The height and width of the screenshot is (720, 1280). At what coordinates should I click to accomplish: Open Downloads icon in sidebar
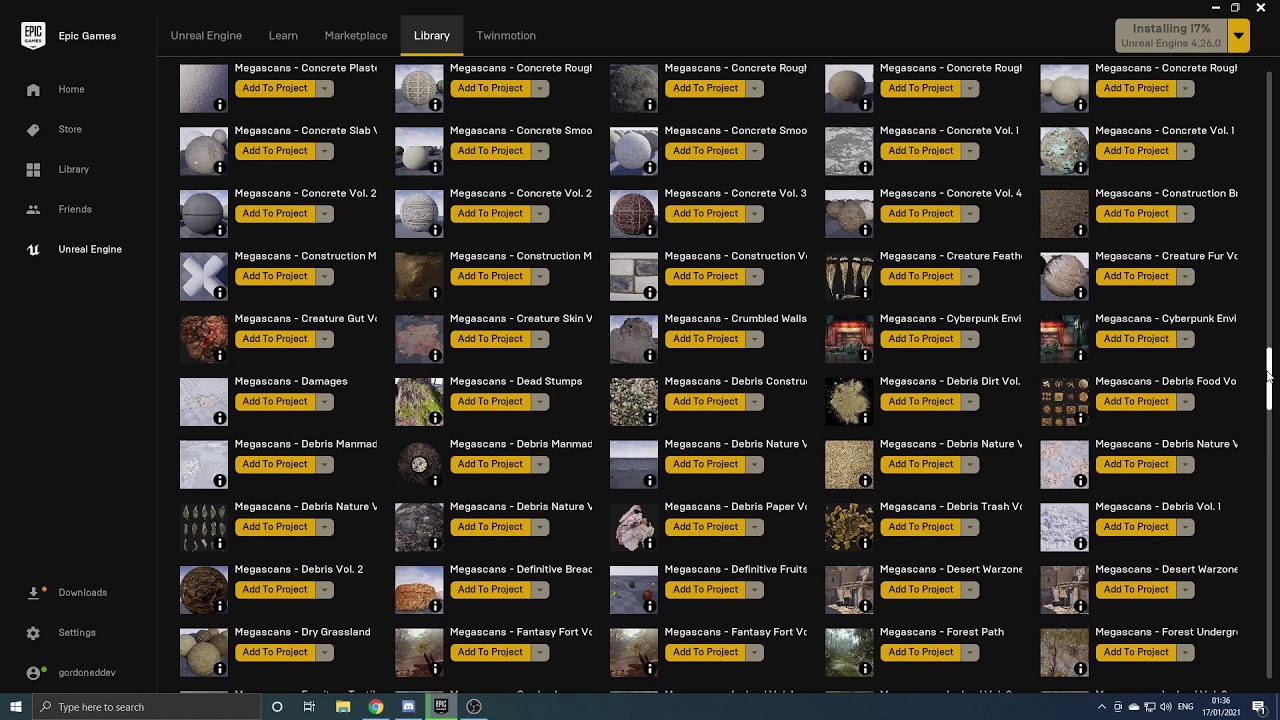pos(33,592)
